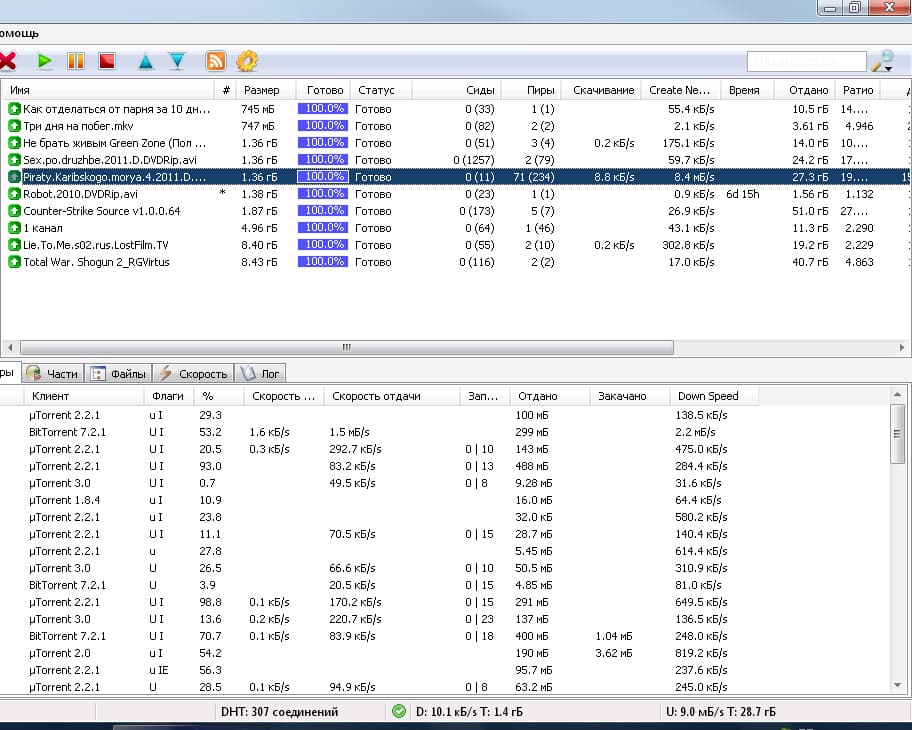Click the search magnifier icon dropdown
This screenshot has height=730, width=912.
(x=883, y=61)
